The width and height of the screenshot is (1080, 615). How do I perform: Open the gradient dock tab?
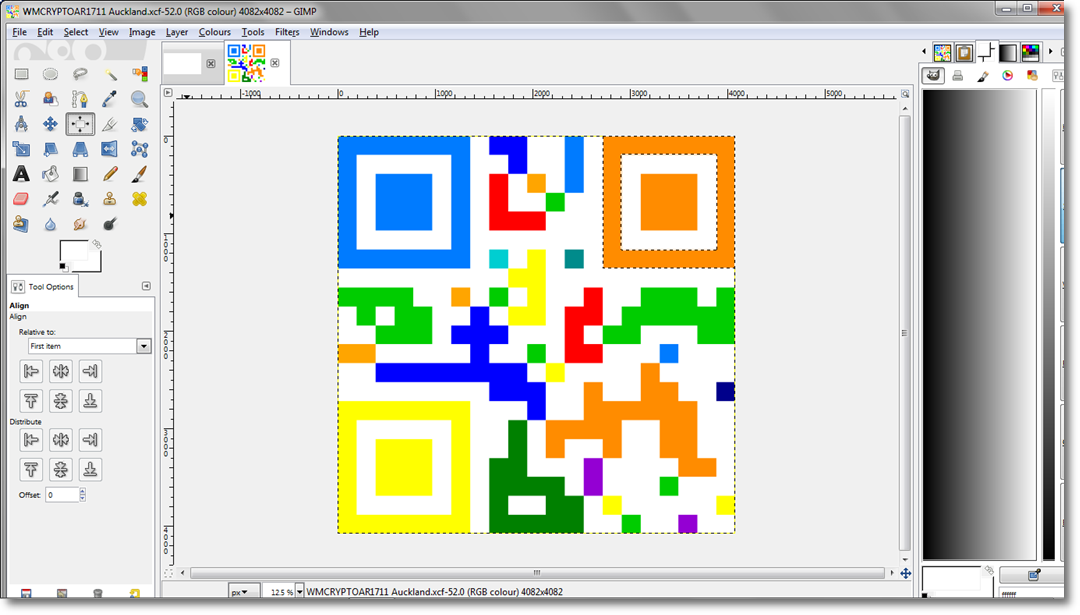tap(1008, 52)
